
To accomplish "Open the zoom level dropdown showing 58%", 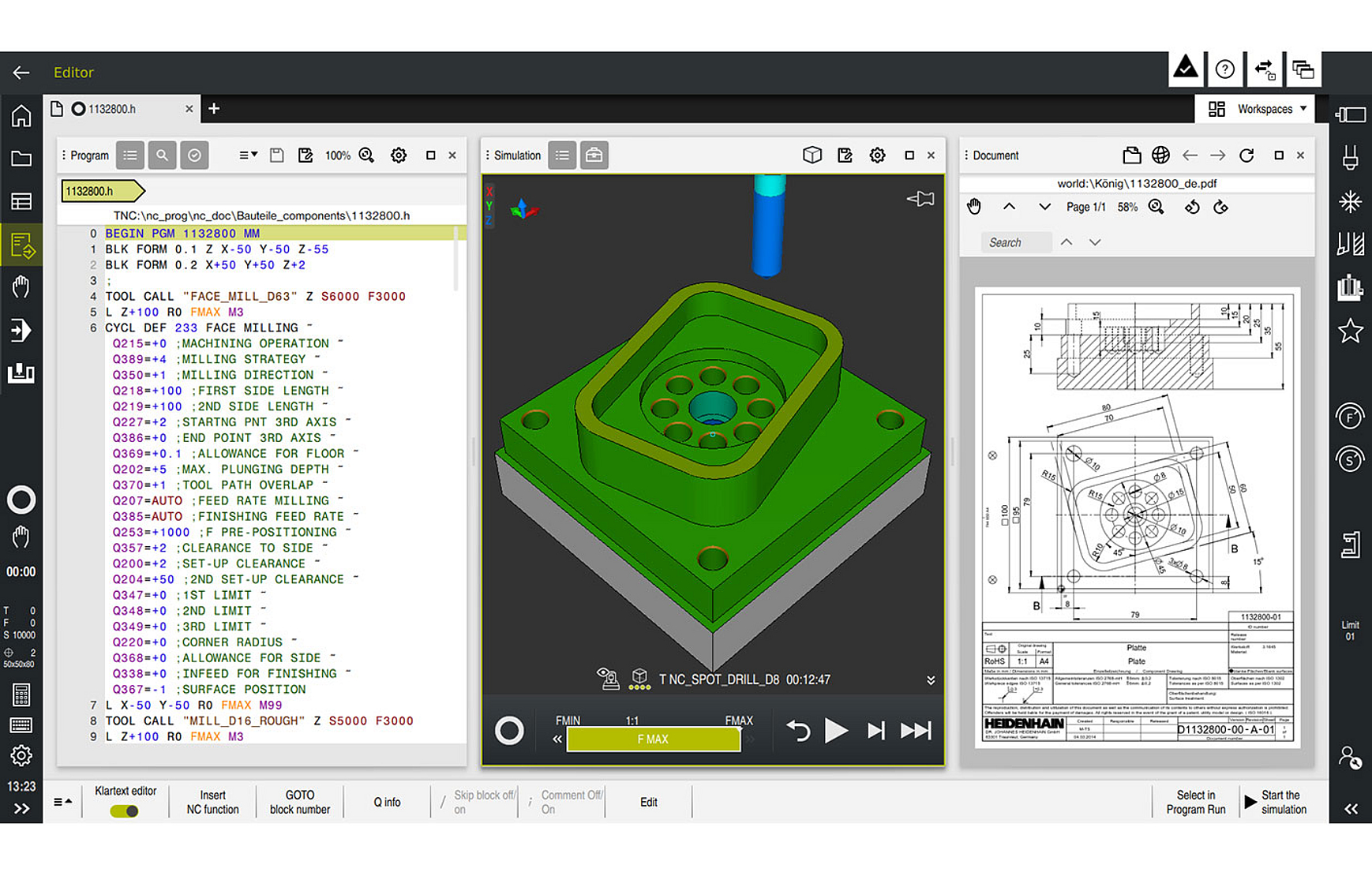I will (x=1127, y=207).
